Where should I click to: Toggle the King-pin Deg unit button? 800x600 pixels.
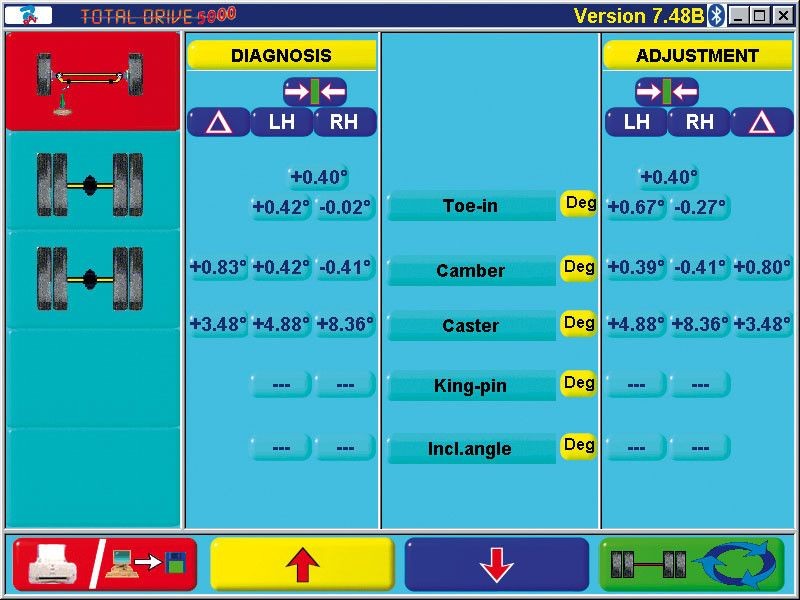579,383
